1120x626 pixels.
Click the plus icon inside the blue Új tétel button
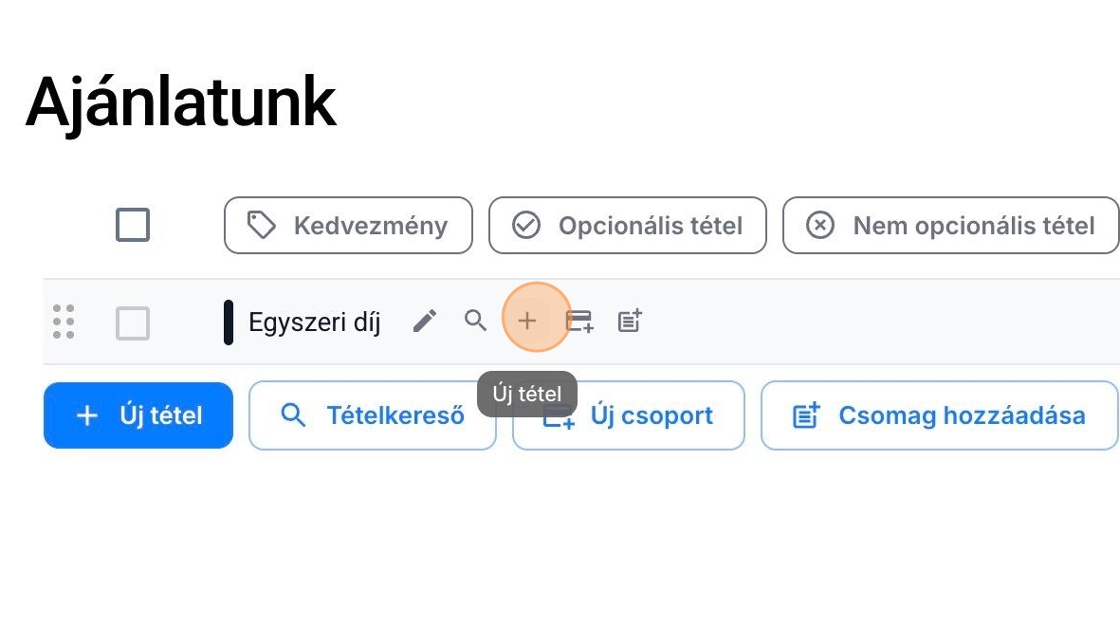tap(87, 416)
